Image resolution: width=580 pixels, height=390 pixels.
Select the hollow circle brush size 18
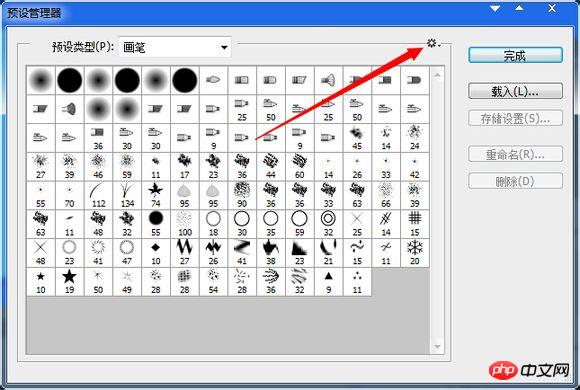[x=213, y=224]
